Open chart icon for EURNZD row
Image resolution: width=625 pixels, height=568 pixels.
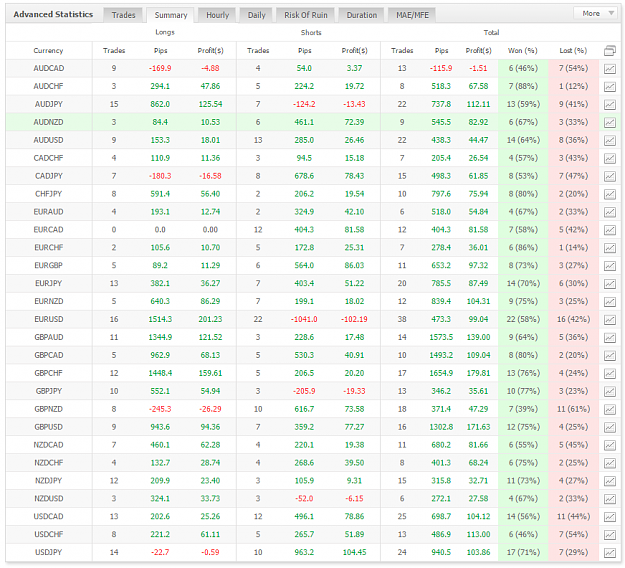[x=609, y=302]
